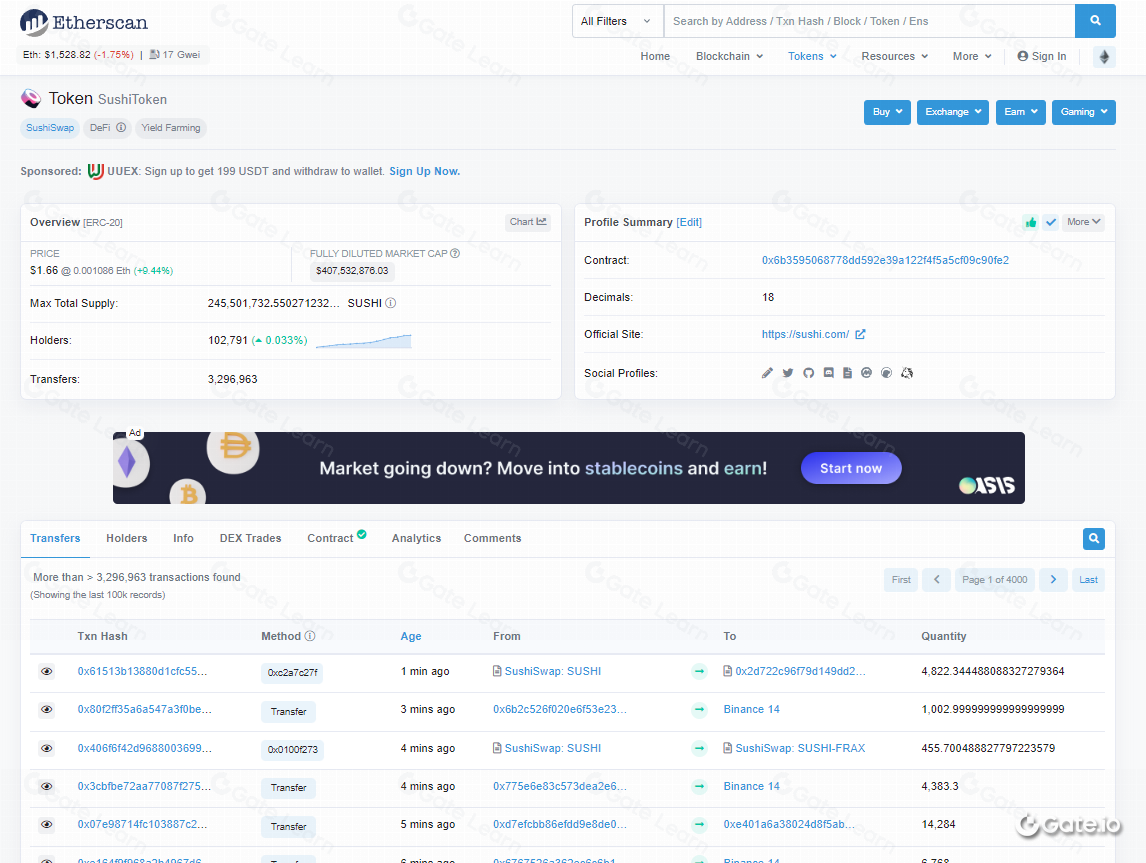
Task: Open the Buy dropdown button
Action: (x=887, y=112)
